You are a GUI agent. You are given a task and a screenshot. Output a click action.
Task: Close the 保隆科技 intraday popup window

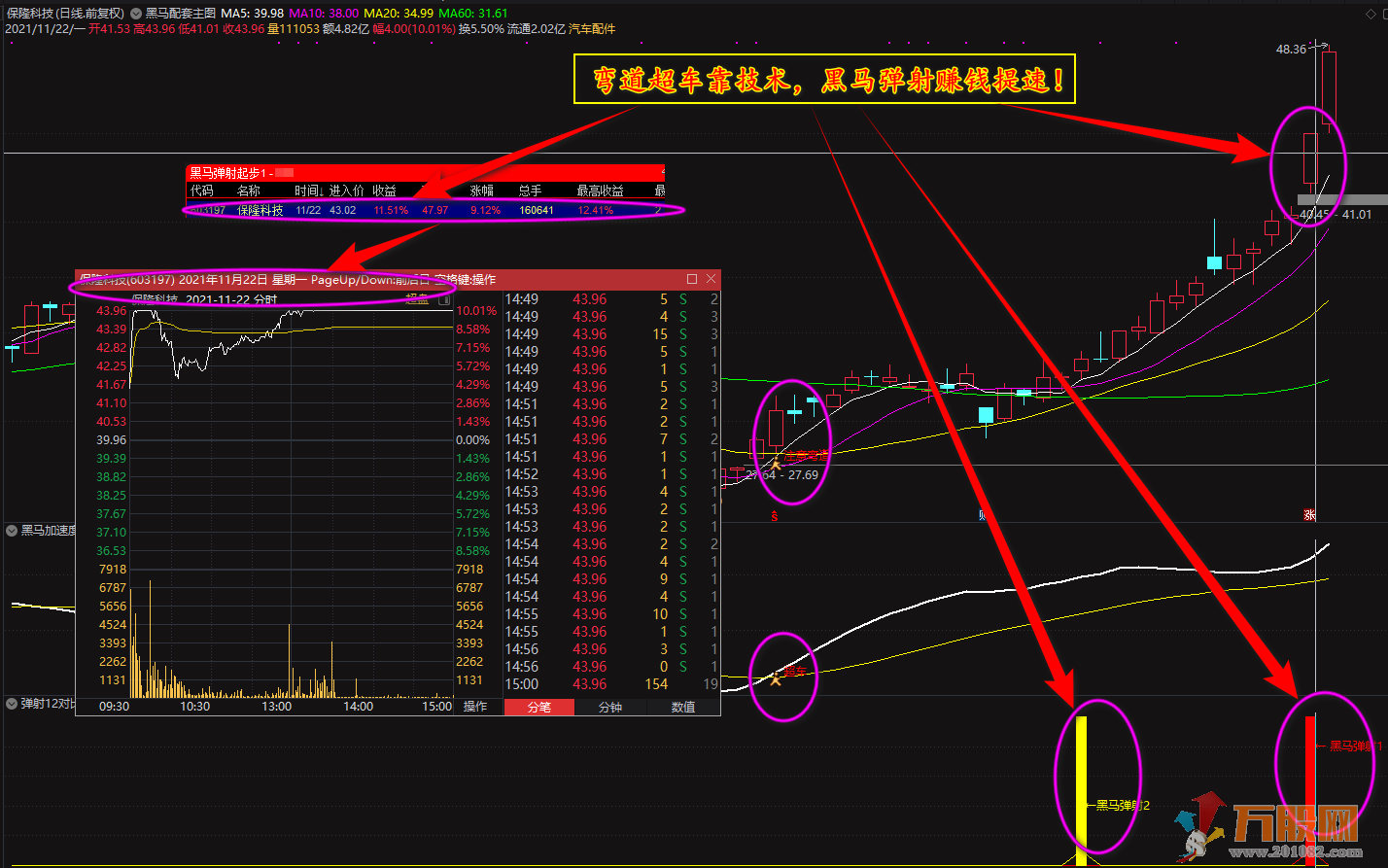(x=711, y=278)
